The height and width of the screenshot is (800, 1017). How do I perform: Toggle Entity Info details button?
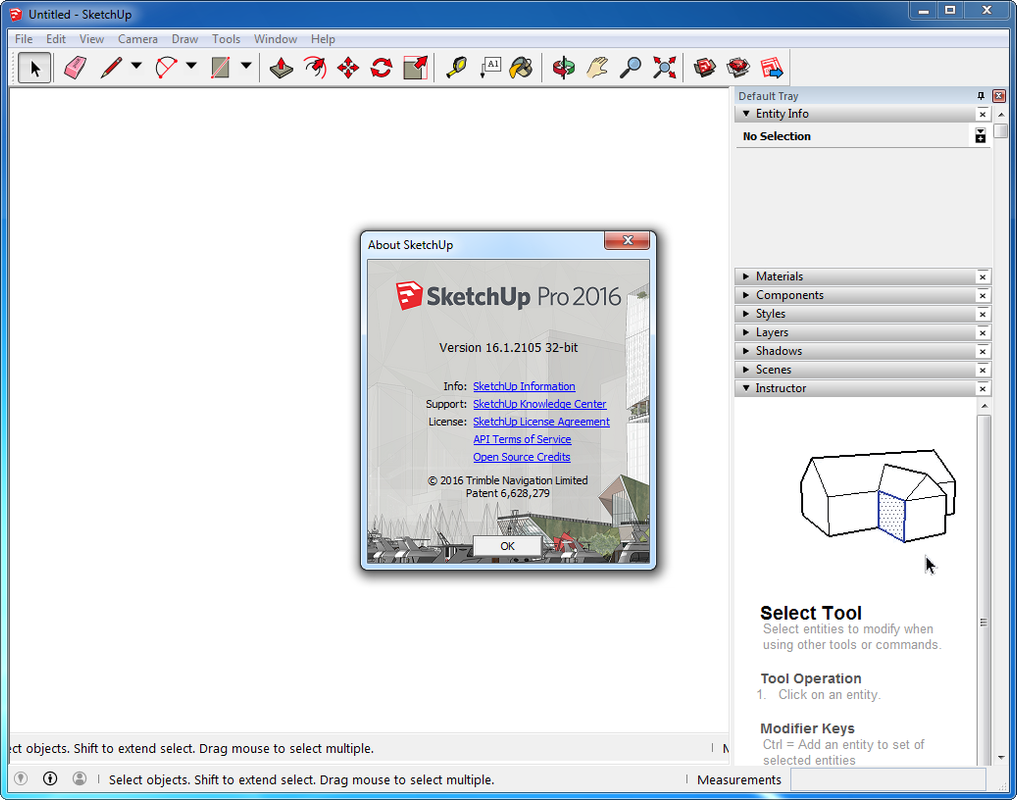pyautogui.click(x=981, y=136)
